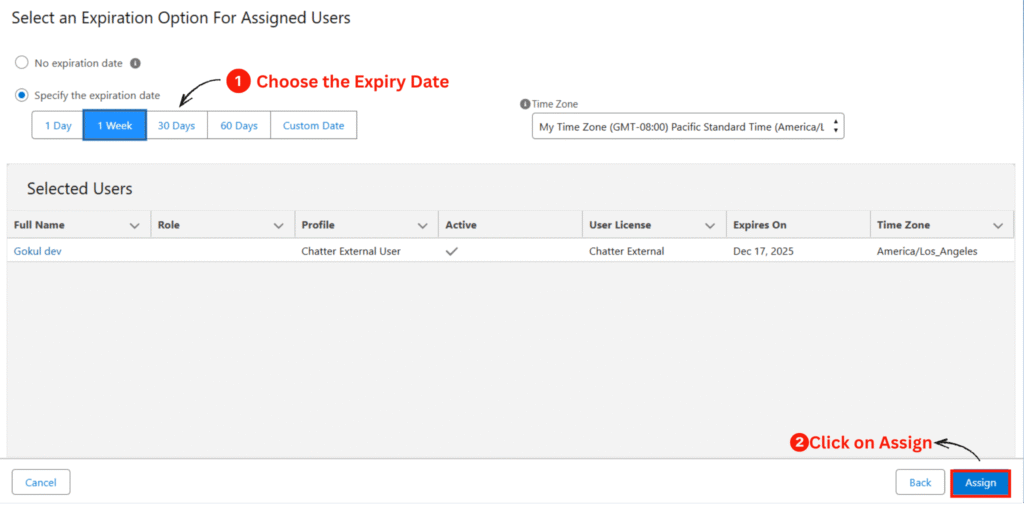The height and width of the screenshot is (505, 1024).
Task: Click info icon beside No expiration date
Action: point(135,63)
